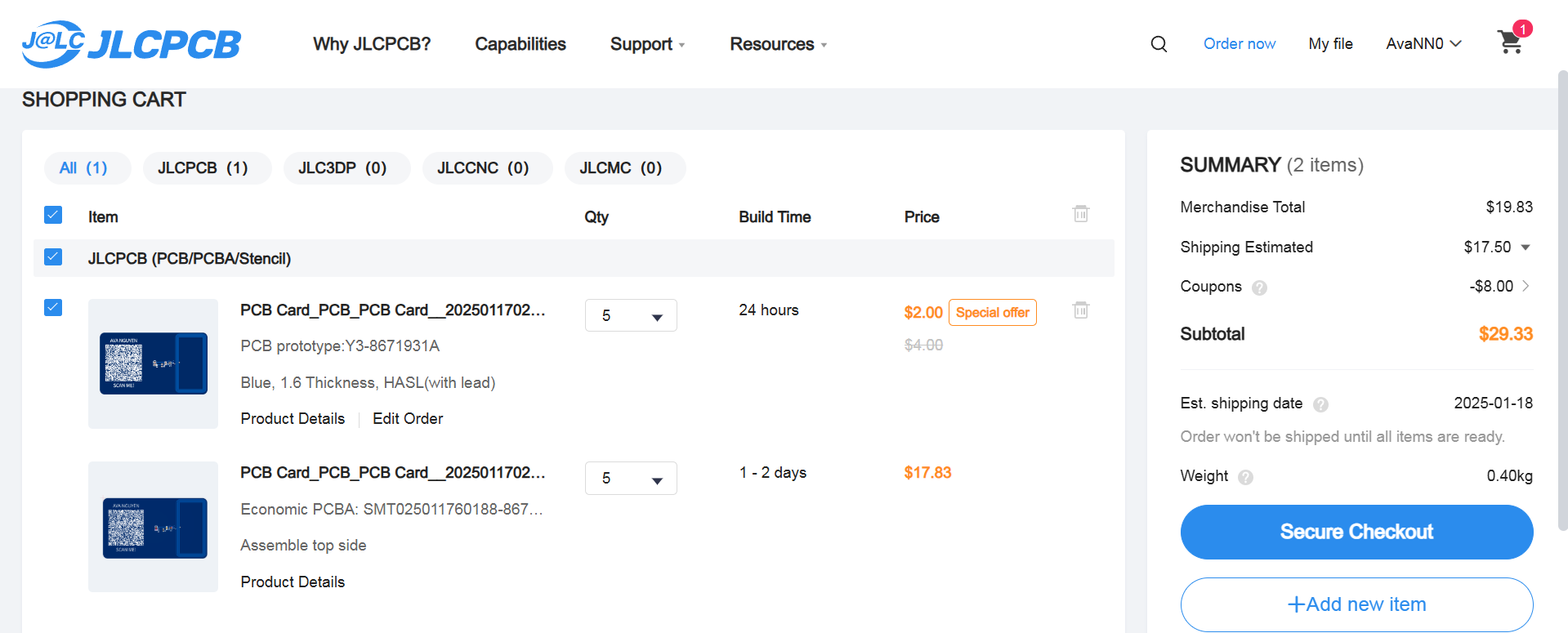
Task: Click the Special offer badge
Action: [x=992, y=313]
